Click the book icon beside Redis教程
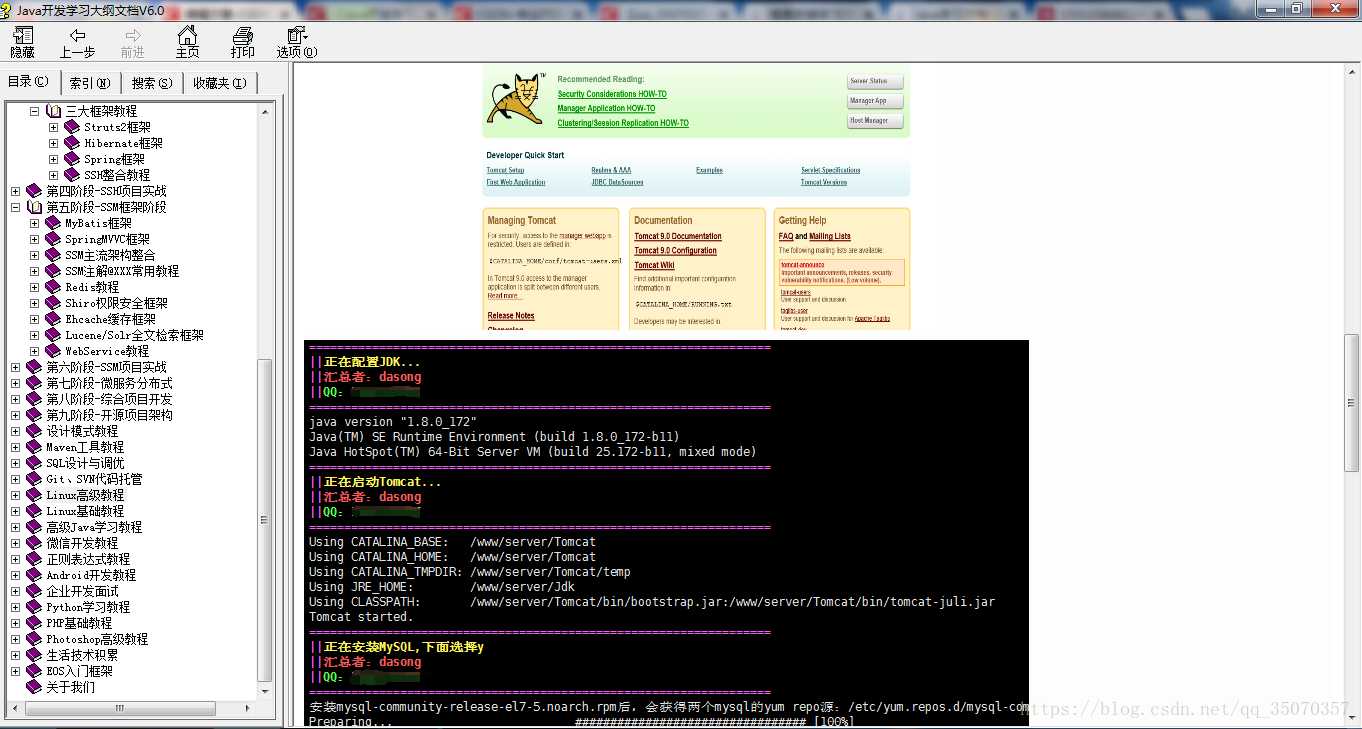The image size is (1362, 729). point(53,287)
